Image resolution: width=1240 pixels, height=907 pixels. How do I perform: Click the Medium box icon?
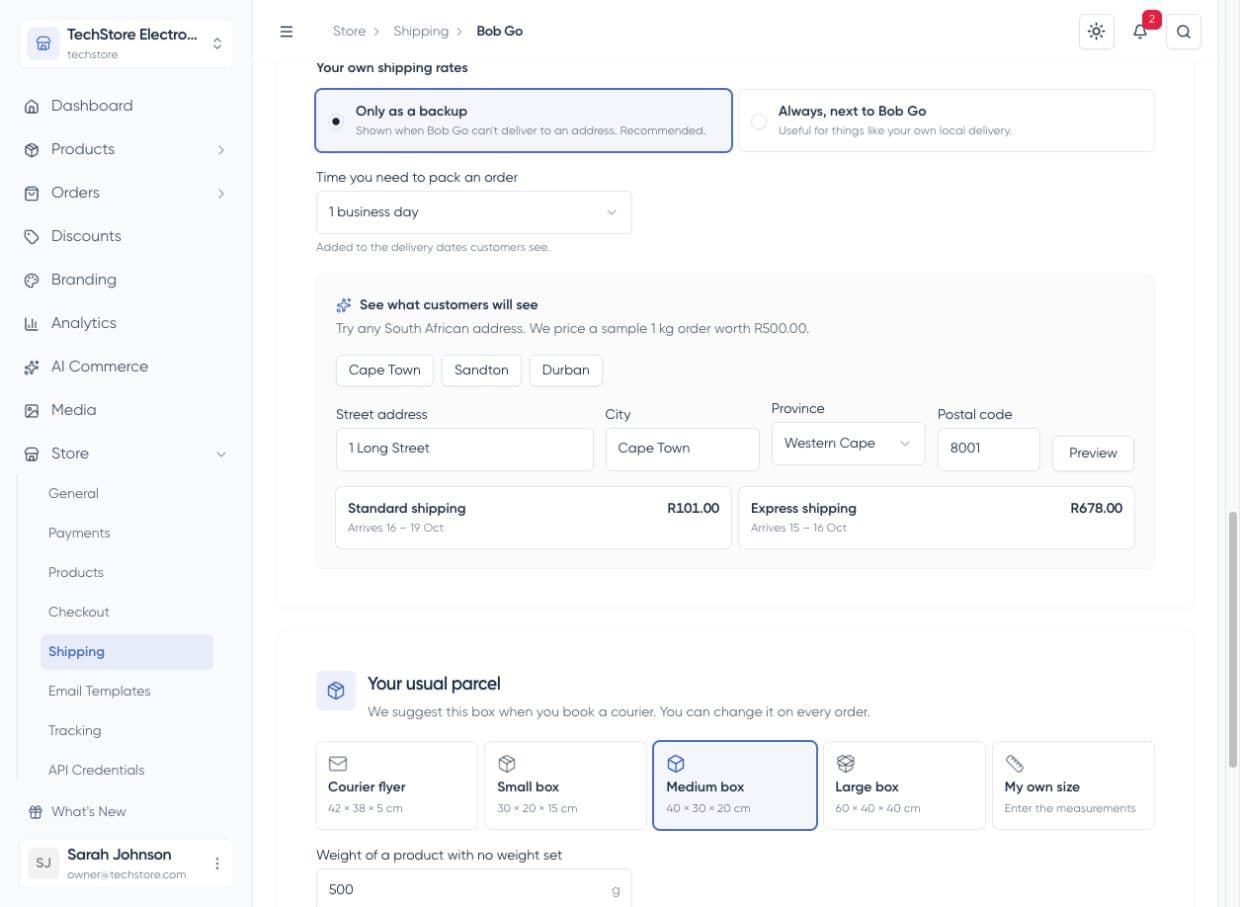[676, 764]
